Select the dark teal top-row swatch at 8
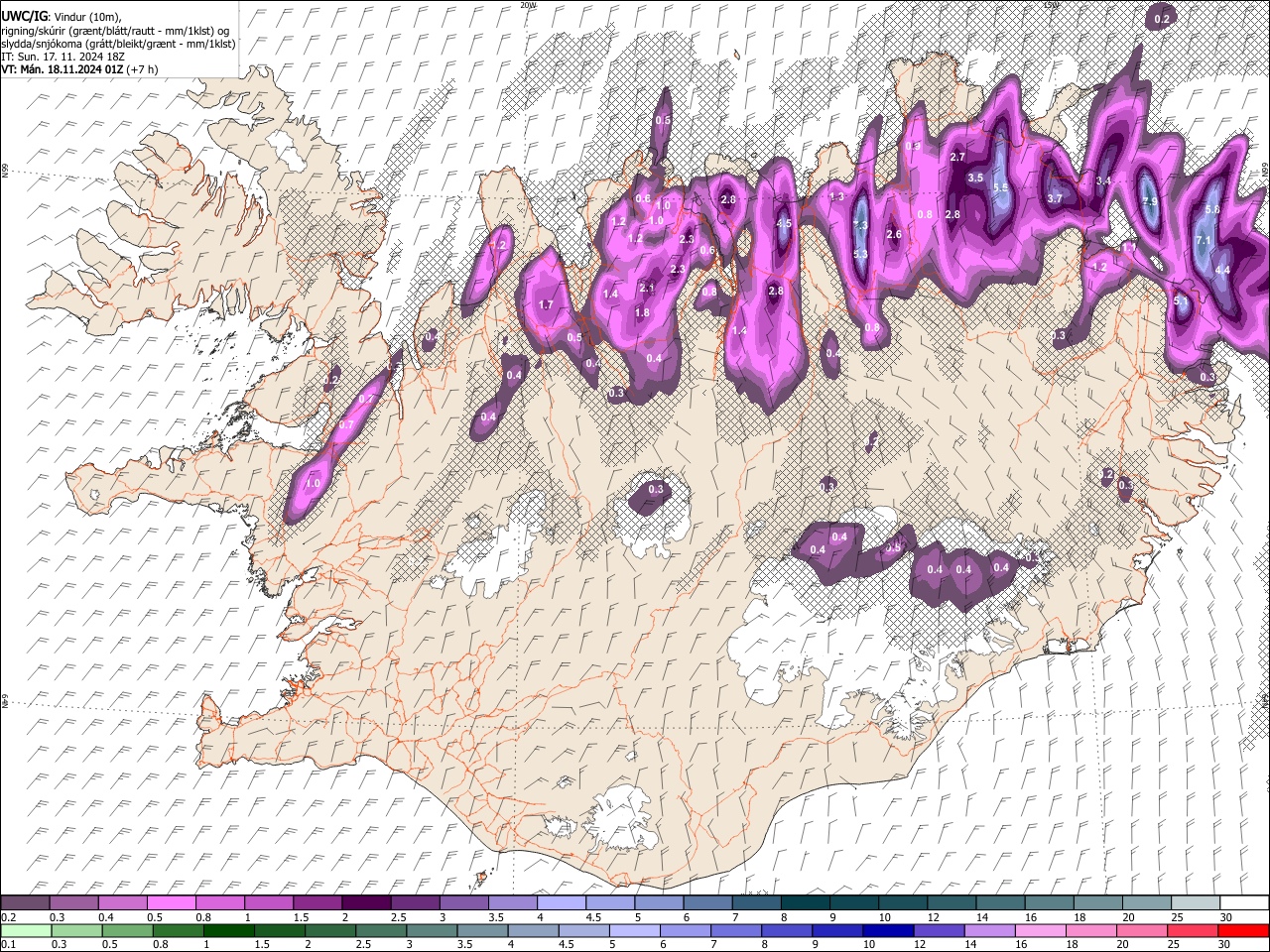The width and height of the screenshot is (1270, 952). pos(805,902)
